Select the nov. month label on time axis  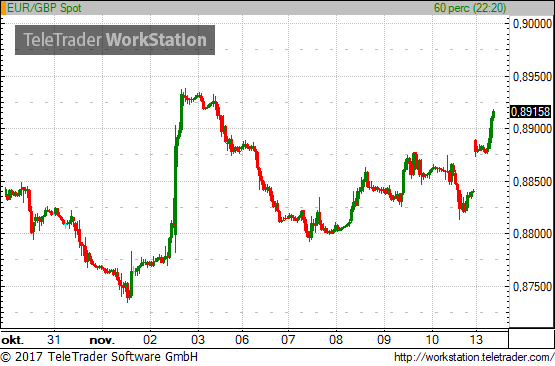(102, 341)
